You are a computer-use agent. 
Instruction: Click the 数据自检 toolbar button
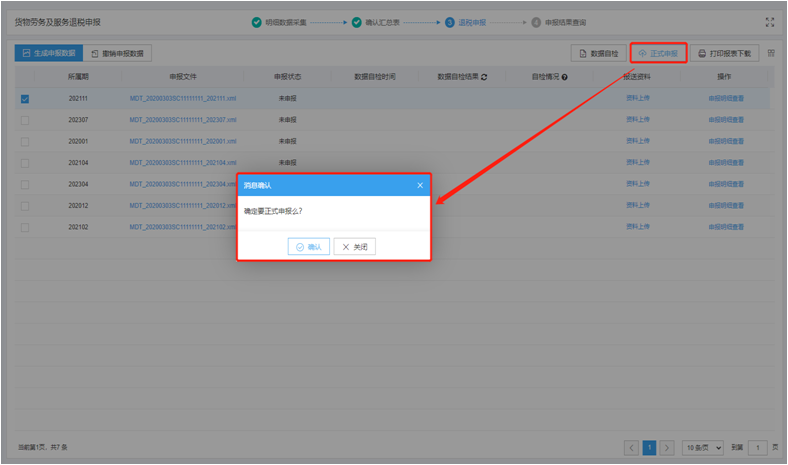point(598,53)
